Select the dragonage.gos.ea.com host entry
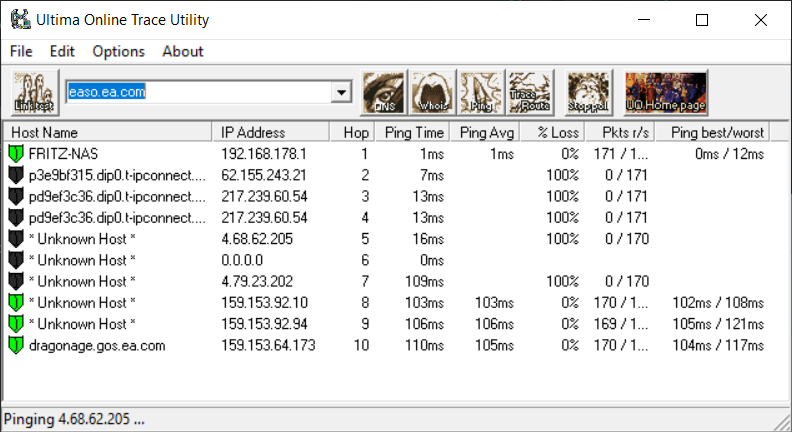Viewport: 792px width, 432px height. pos(97,346)
